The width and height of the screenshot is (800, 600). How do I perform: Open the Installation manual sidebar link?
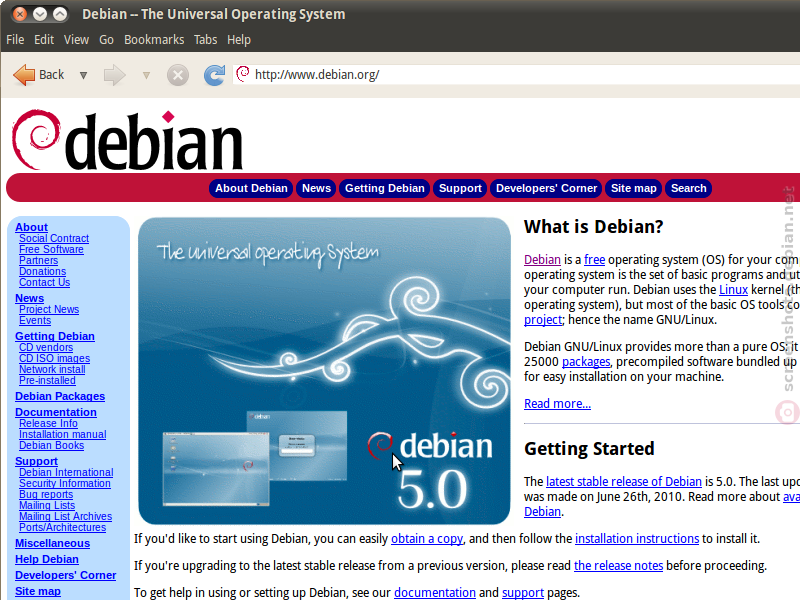click(x=63, y=434)
